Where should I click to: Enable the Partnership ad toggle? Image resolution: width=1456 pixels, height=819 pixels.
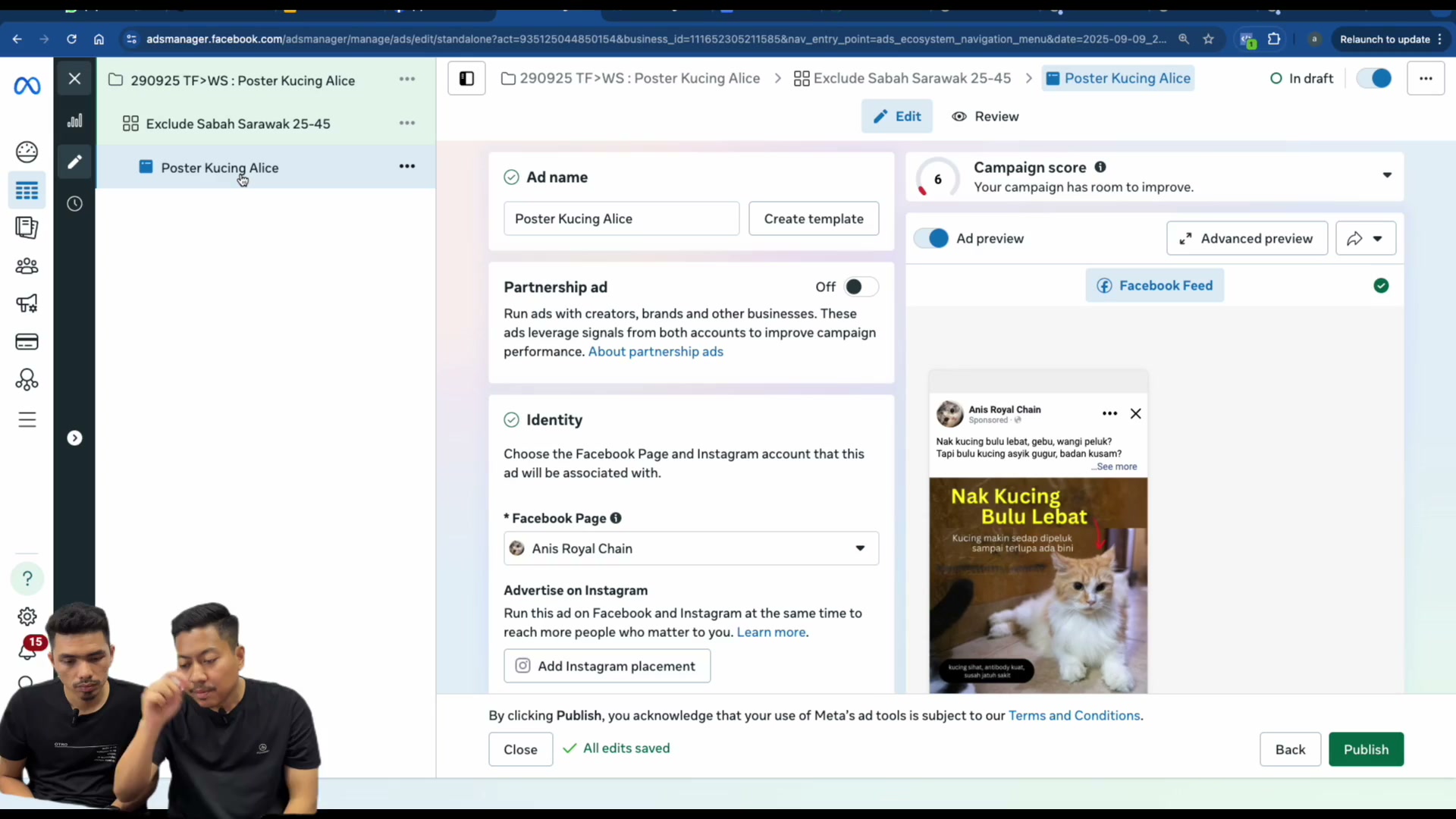click(861, 287)
